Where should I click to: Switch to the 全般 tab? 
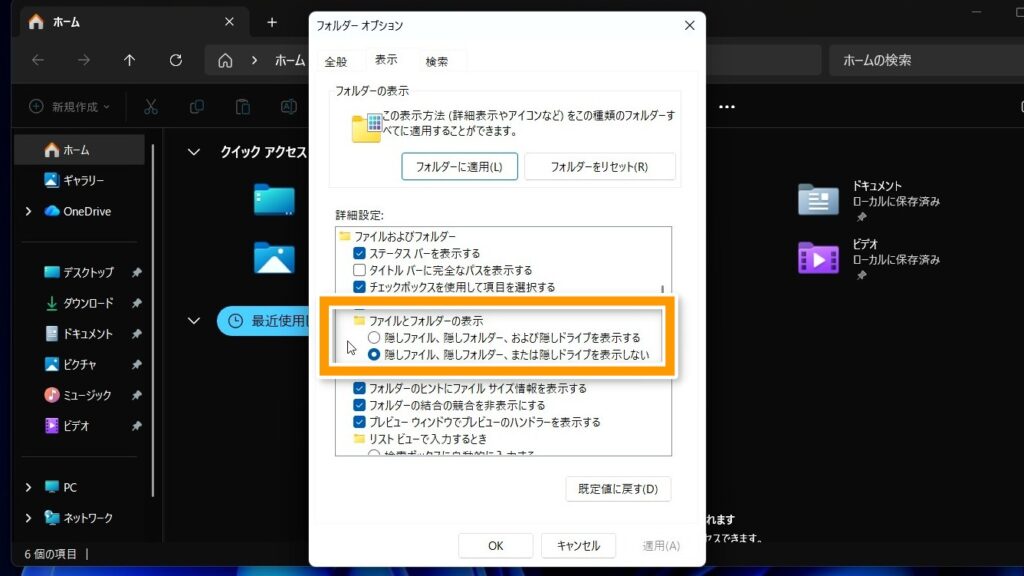pyautogui.click(x=336, y=61)
